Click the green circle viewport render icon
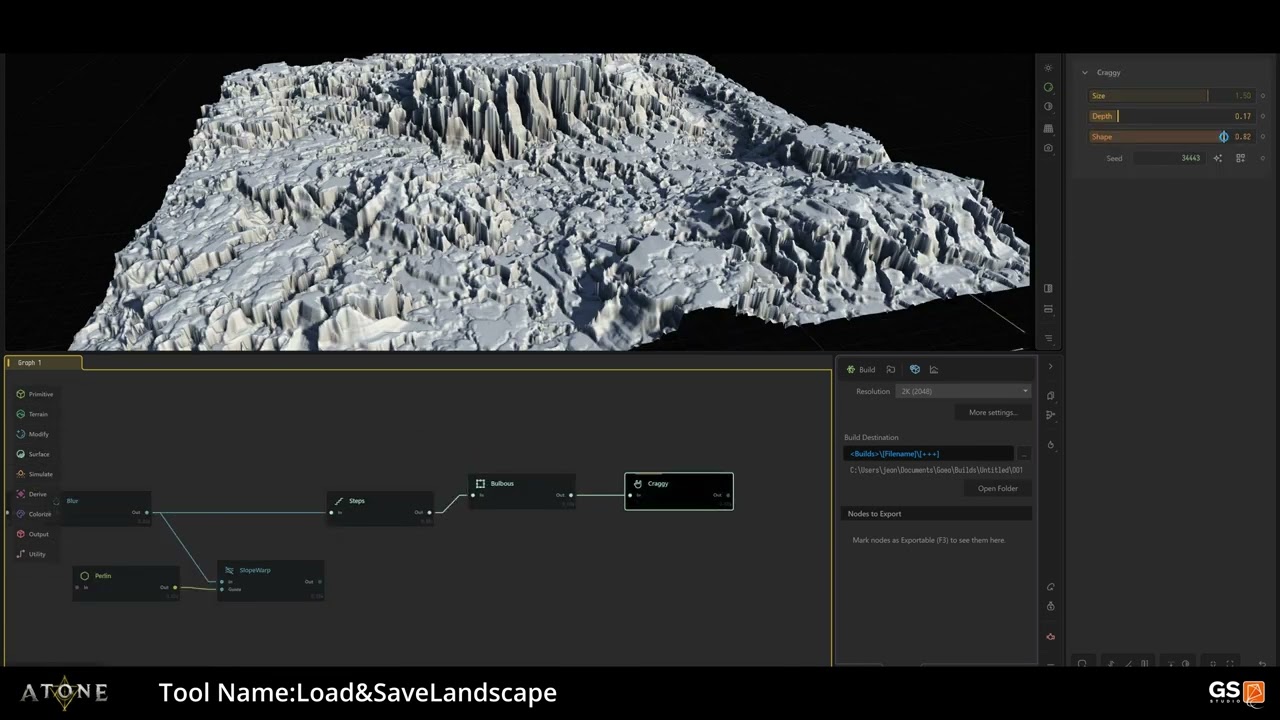Screen dimensions: 1280x720 pyautogui.click(x=1048, y=87)
